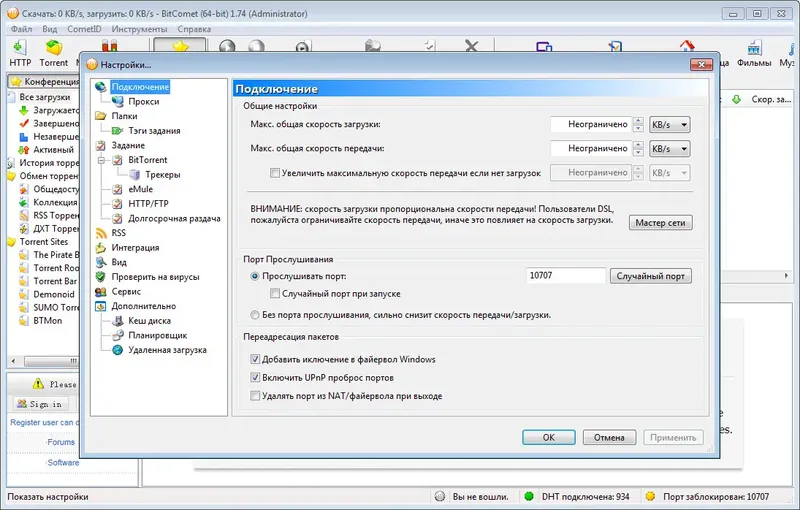800x510 pixels.
Task: Open the Software link in BitComet
Action: 63,463
